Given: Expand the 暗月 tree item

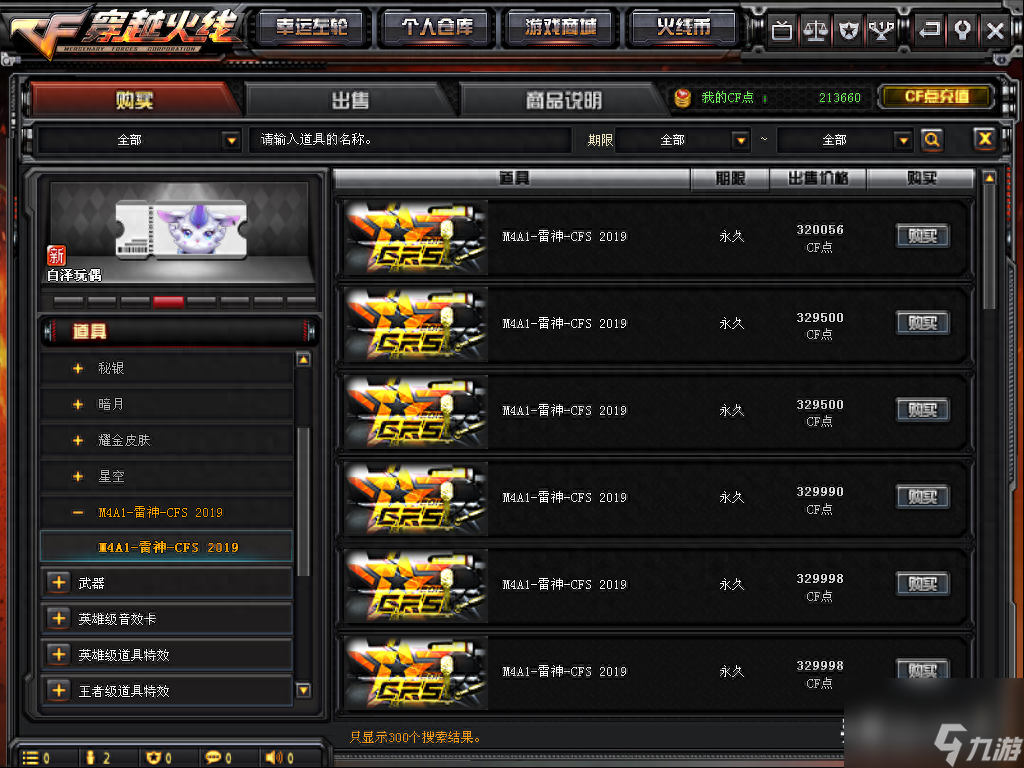Looking at the screenshot, I should click(x=78, y=404).
